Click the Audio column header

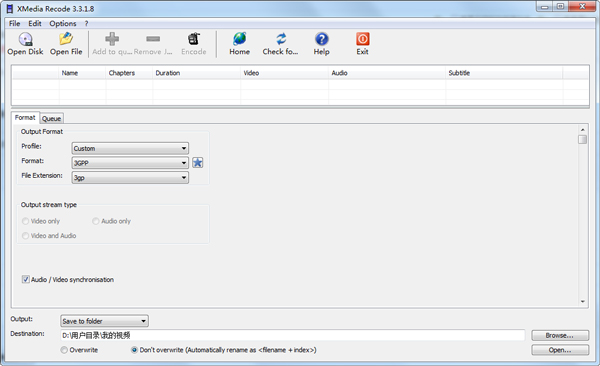tap(387, 73)
